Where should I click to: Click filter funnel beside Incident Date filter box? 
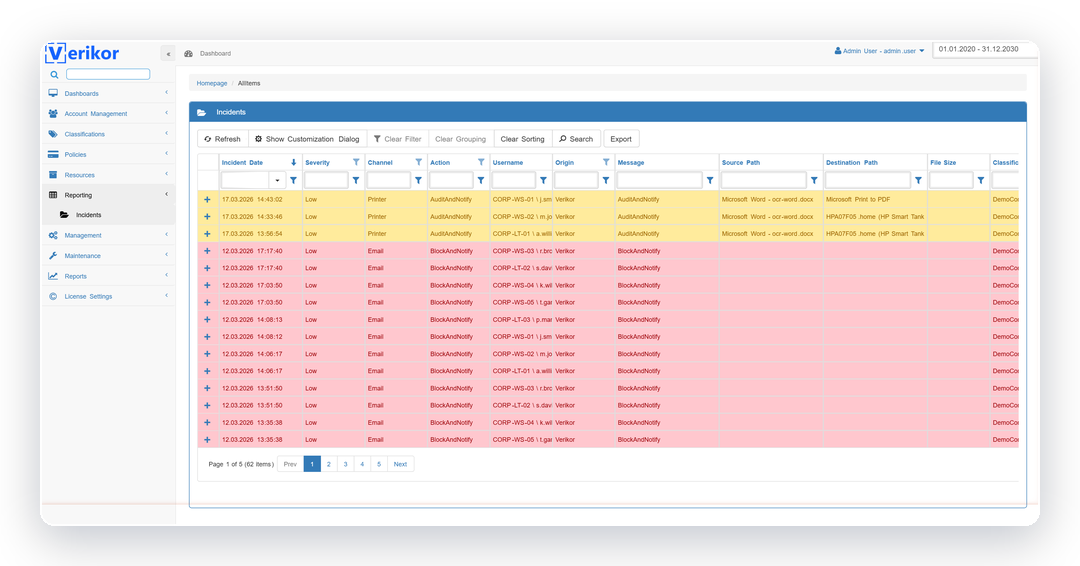point(293,180)
